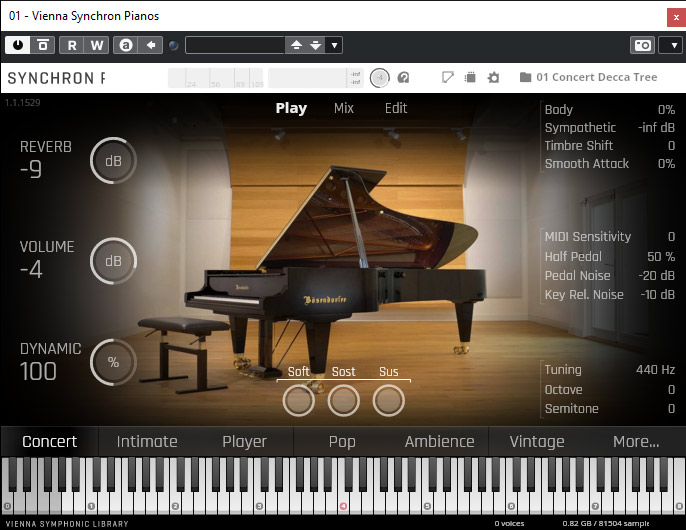Click the Soft pedal button
686x530 pixels.
(x=298, y=400)
